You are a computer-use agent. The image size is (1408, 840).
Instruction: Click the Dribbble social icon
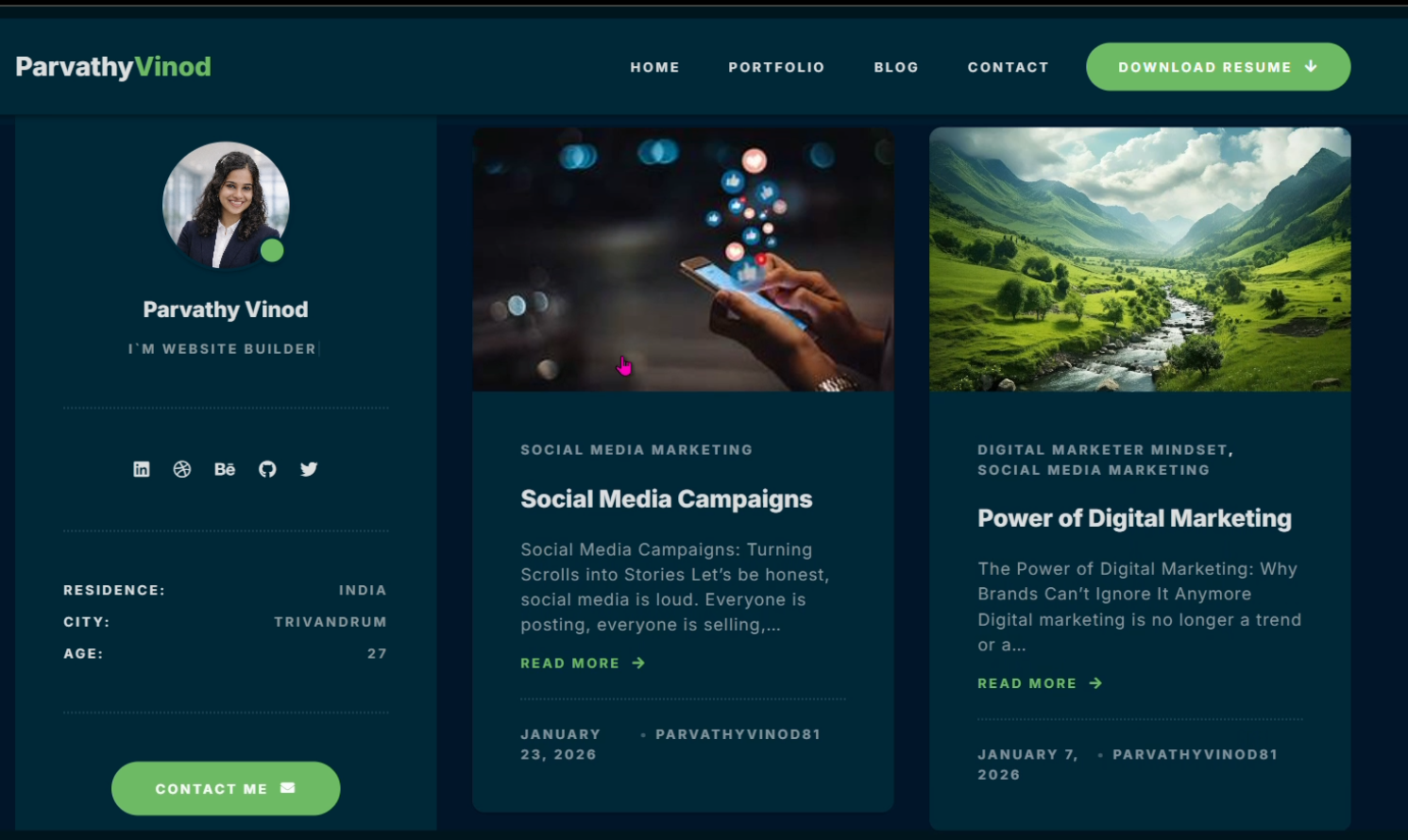(x=182, y=469)
